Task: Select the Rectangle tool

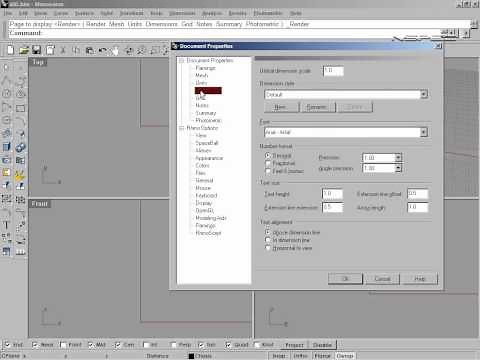Action: click(20, 108)
